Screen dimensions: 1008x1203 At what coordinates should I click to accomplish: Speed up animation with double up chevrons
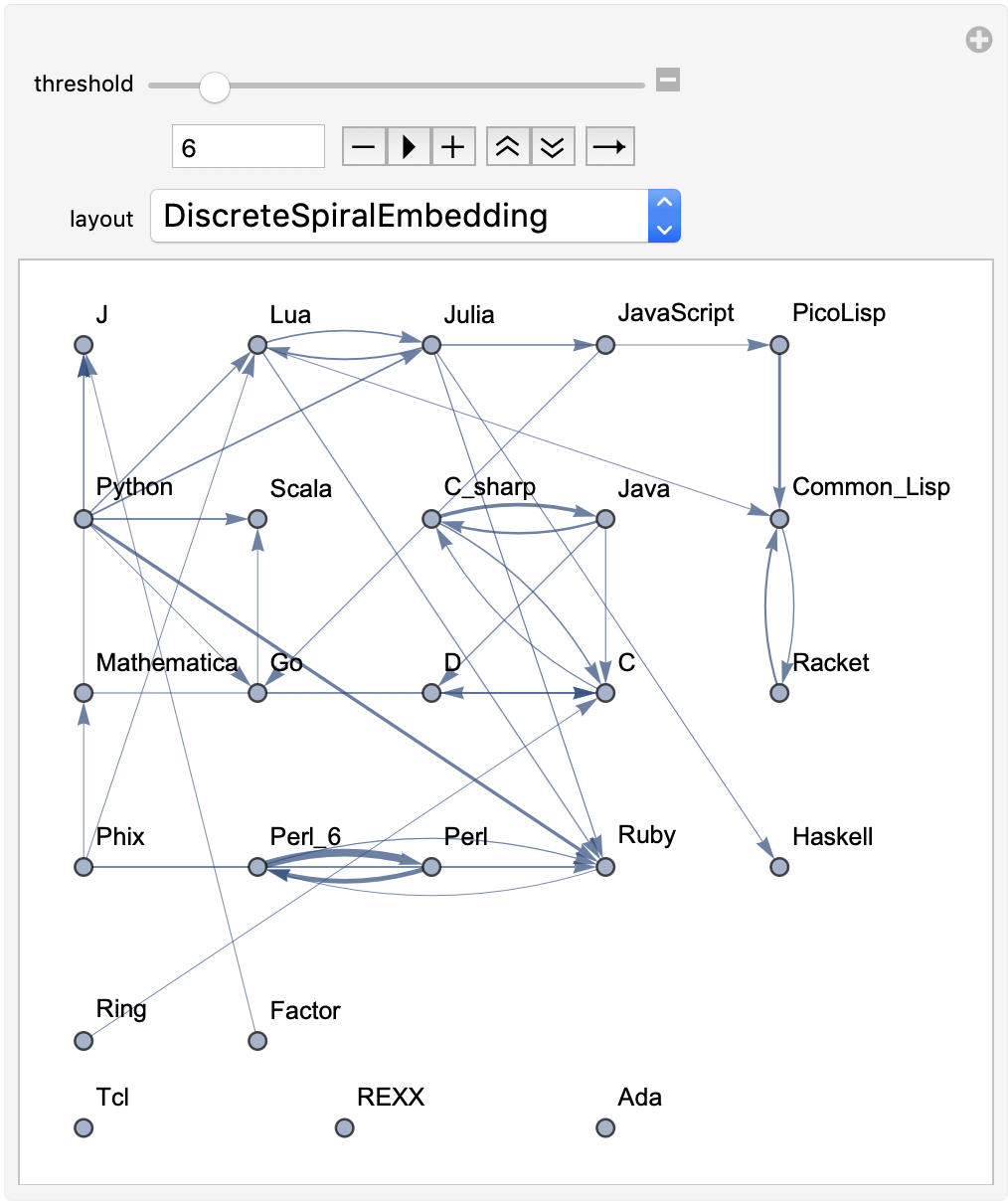[x=508, y=147]
